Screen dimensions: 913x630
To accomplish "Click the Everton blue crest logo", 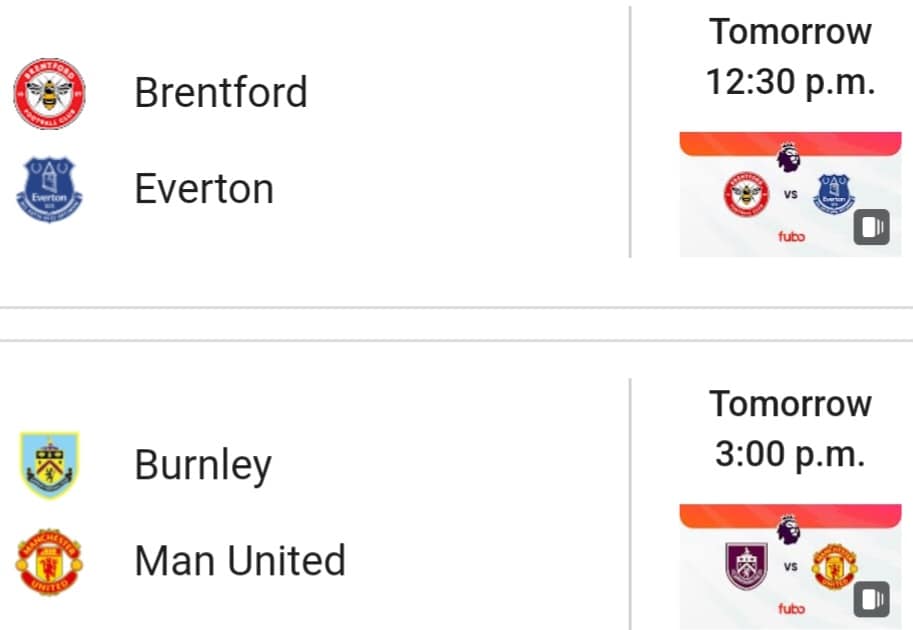I will click(x=49, y=190).
